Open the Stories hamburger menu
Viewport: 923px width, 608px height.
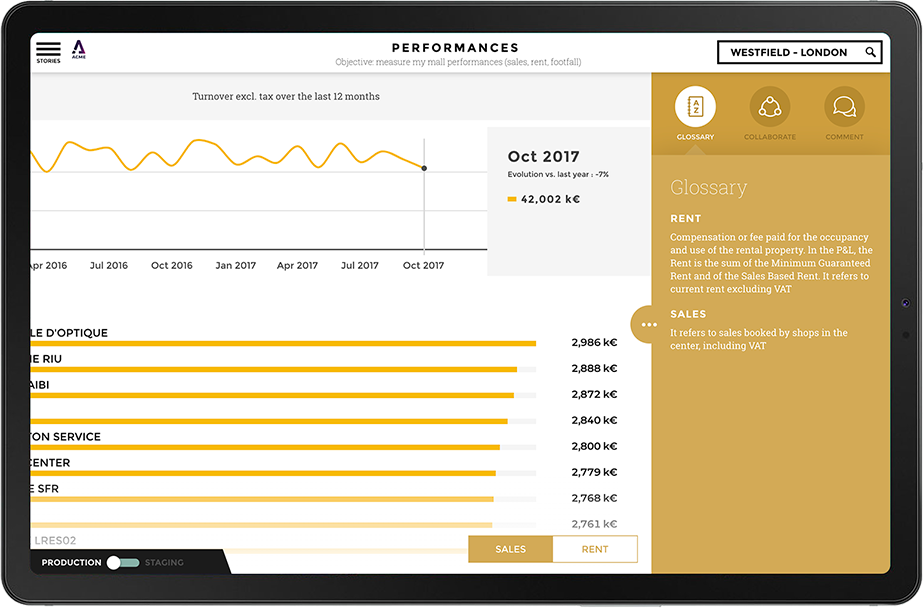pyautogui.click(x=48, y=52)
